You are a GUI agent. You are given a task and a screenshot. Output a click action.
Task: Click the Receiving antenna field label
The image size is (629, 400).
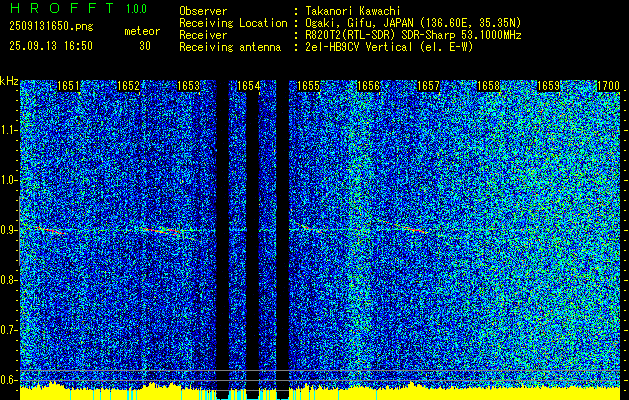click(x=230, y=47)
